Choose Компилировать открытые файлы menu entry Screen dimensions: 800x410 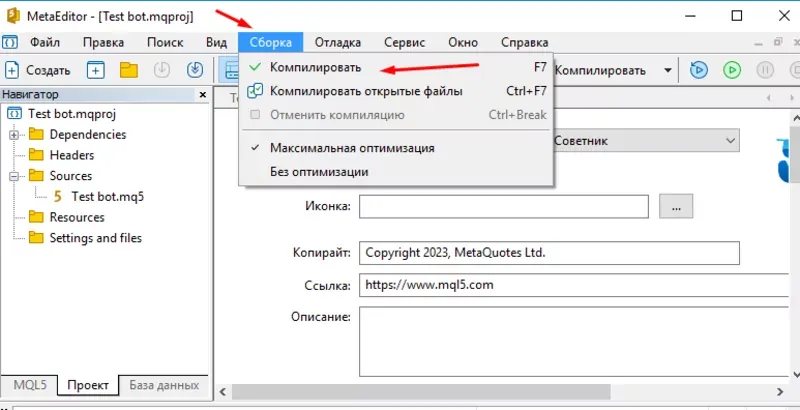tap(396, 91)
